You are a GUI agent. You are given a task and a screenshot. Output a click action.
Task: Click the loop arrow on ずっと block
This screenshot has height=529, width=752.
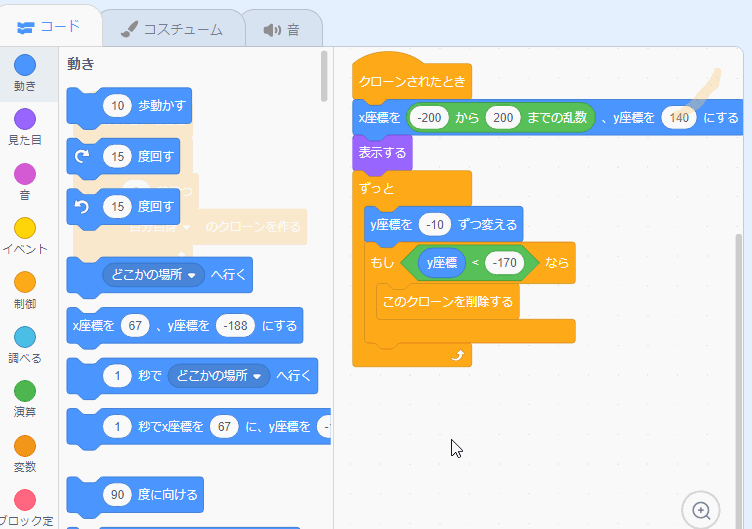tap(458, 355)
